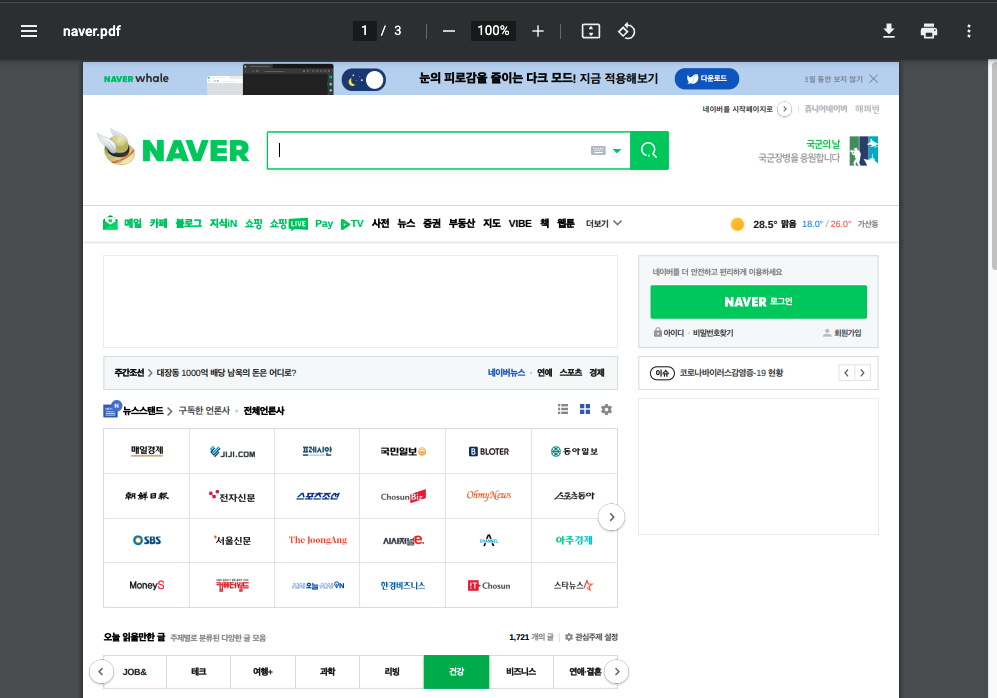Open the 카페 menu item
The width and height of the screenshot is (997, 698).
click(158, 223)
